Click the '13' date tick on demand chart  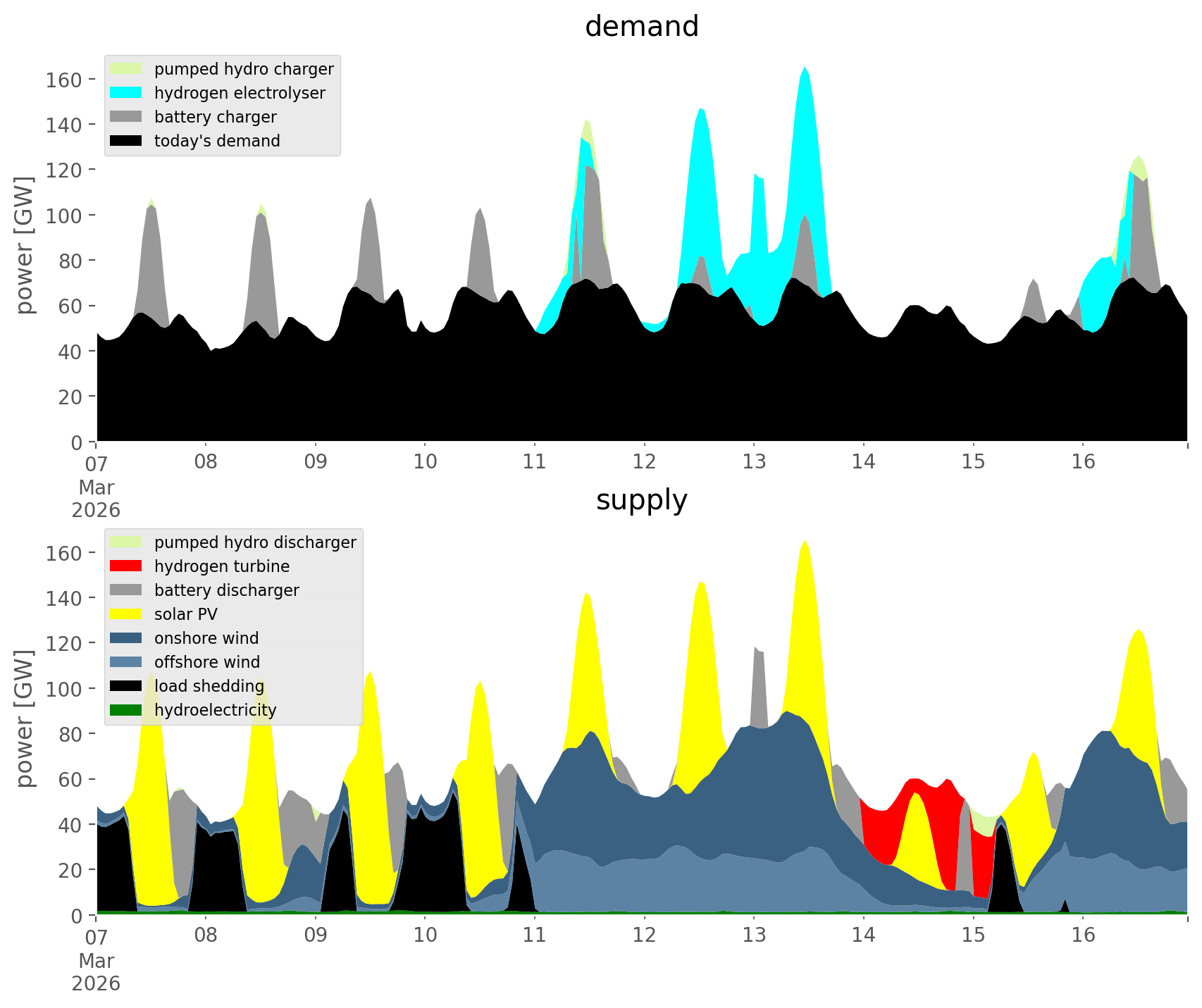point(753,462)
